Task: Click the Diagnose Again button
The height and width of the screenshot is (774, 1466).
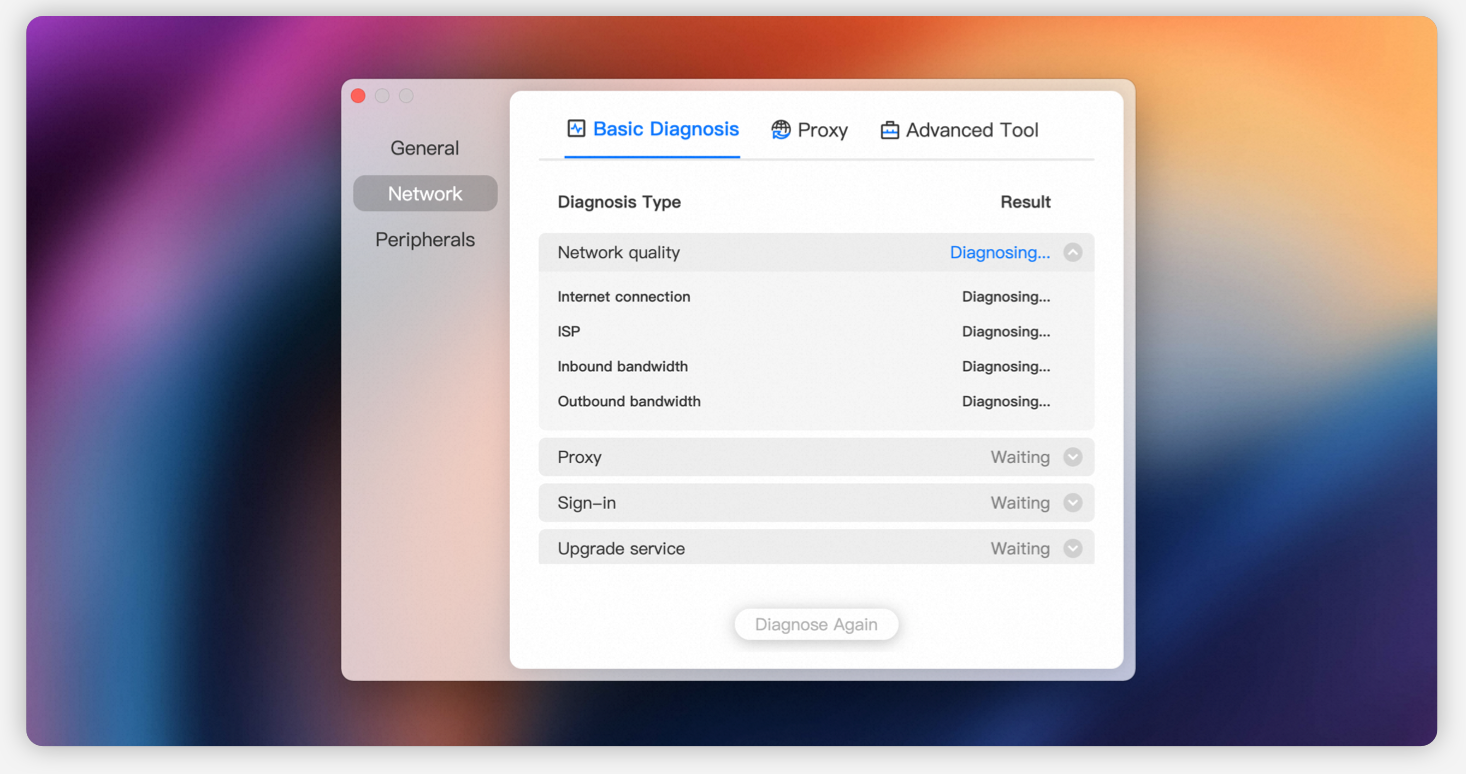Action: 816,624
